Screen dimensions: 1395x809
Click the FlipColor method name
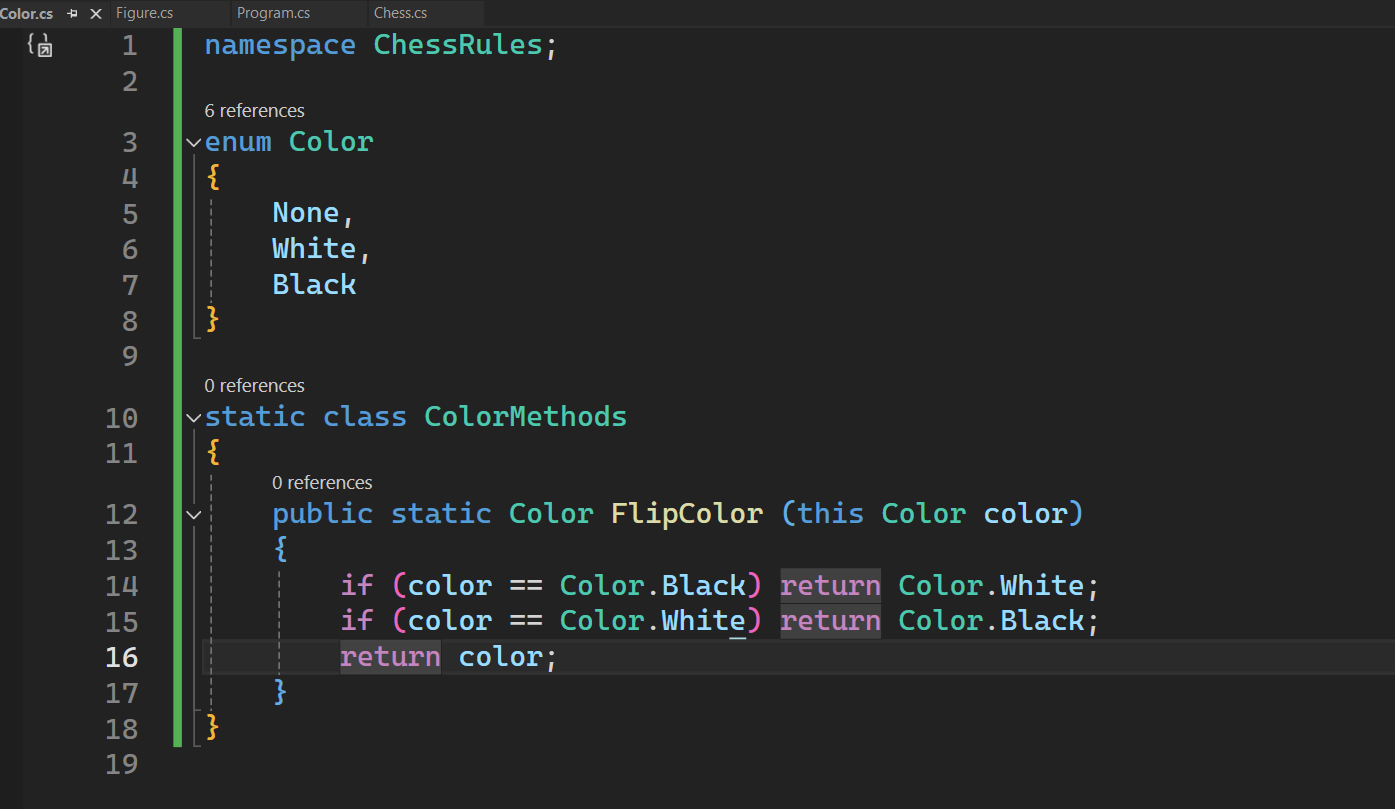click(687, 514)
